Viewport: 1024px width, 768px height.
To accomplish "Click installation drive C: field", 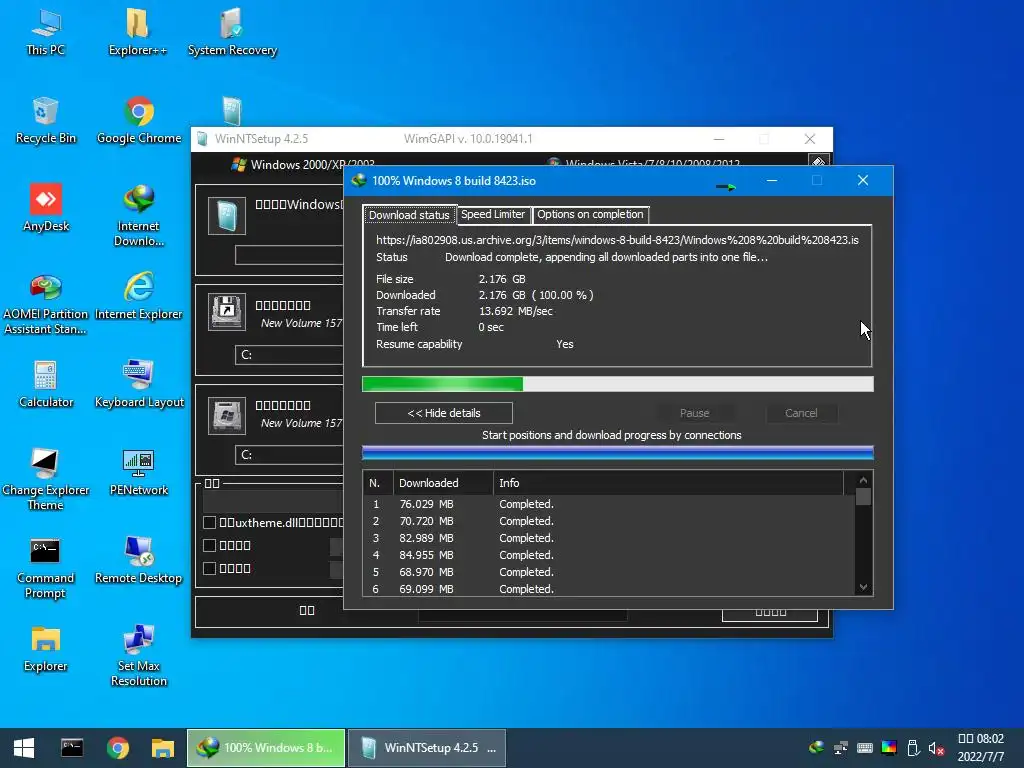I will point(289,455).
